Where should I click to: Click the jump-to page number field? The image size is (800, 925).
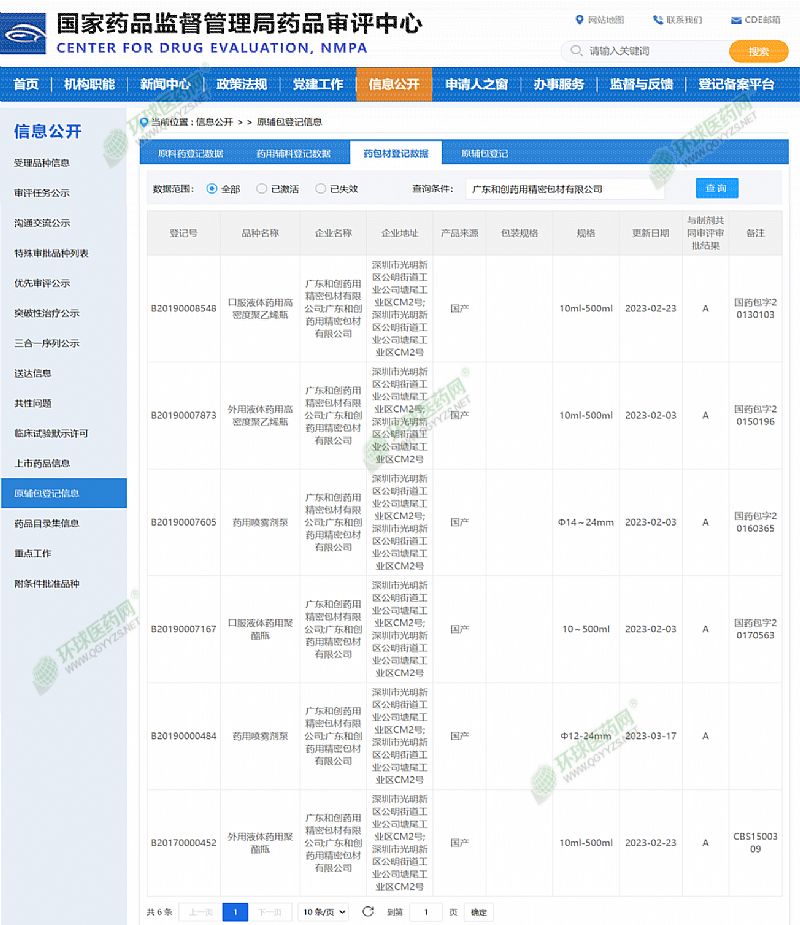click(x=426, y=912)
